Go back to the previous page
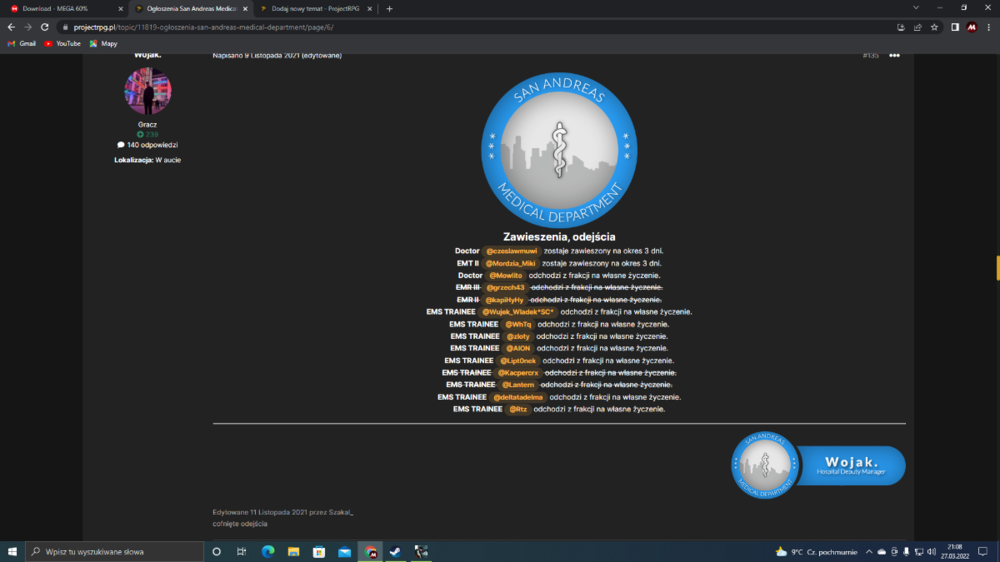The height and width of the screenshot is (562, 1000). point(11,27)
